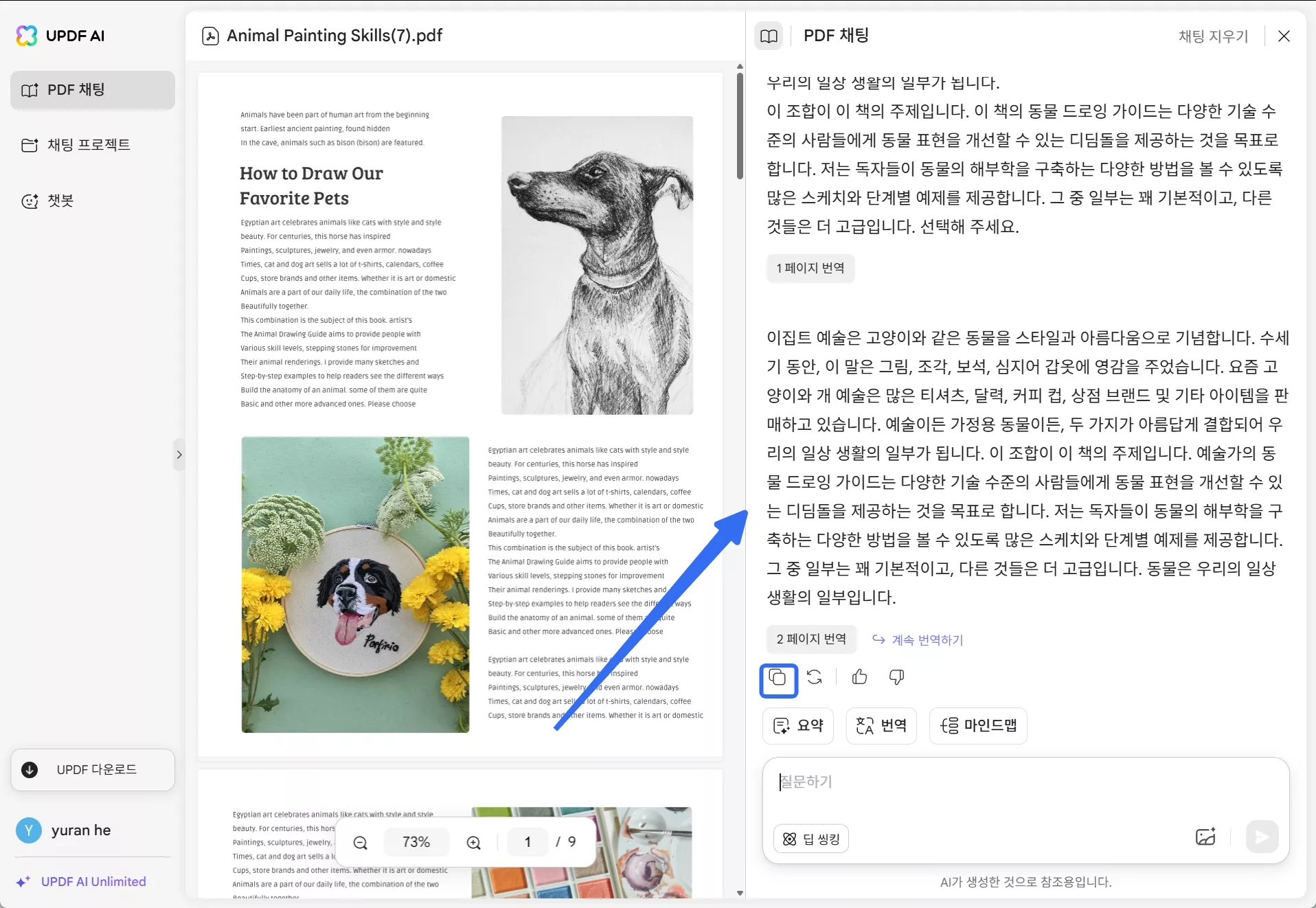This screenshot has height=908, width=1316.
Task: Zoom out the PDF view
Action: coord(361,843)
